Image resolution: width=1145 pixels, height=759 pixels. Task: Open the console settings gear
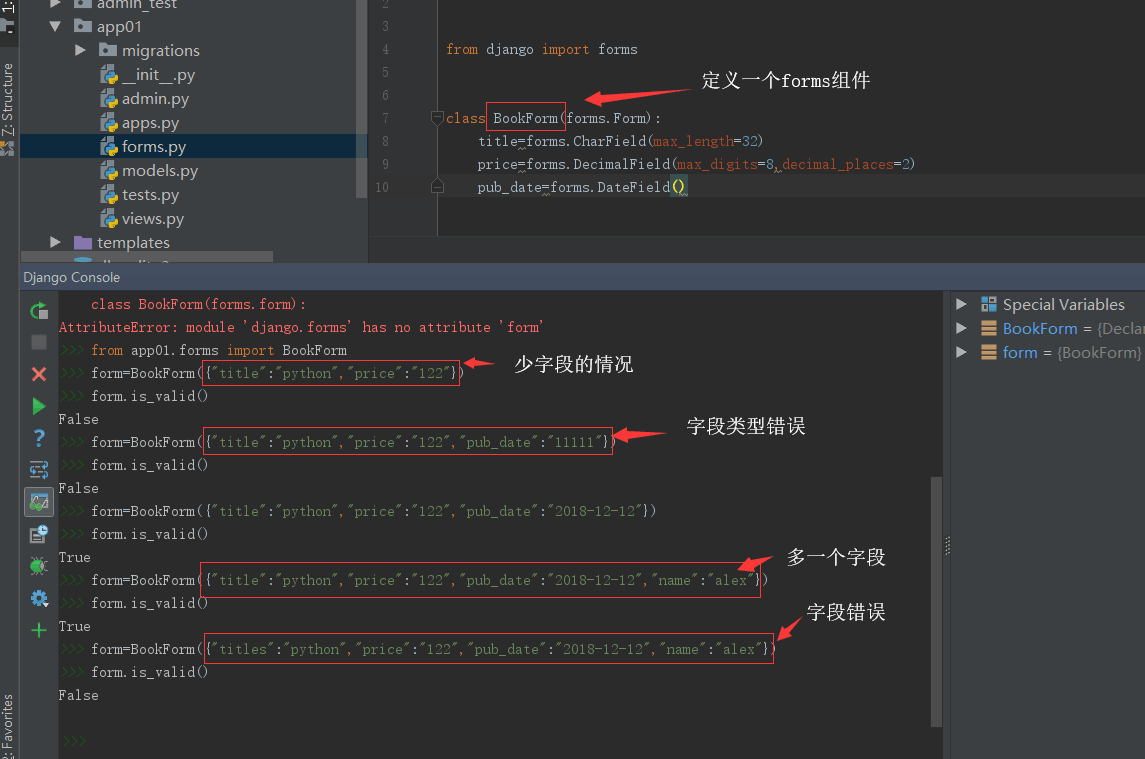tap(38, 598)
